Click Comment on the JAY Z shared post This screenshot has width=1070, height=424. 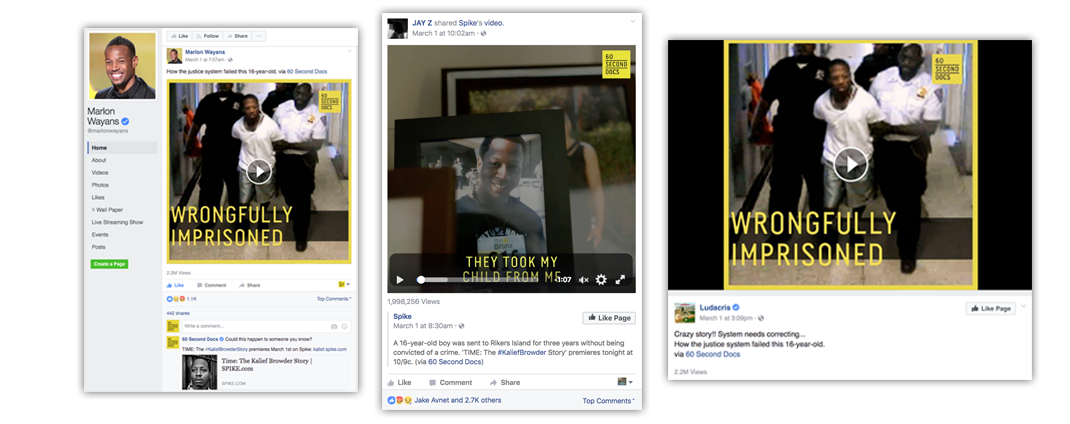(450, 382)
